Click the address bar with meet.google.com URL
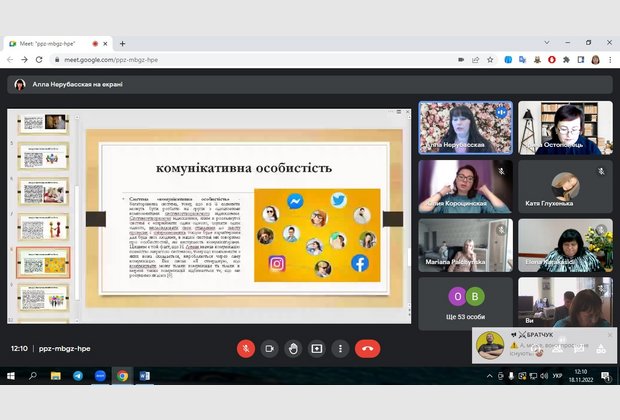This screenshot has width=620, height=420. pyautogui.click(x=250, y=60)
